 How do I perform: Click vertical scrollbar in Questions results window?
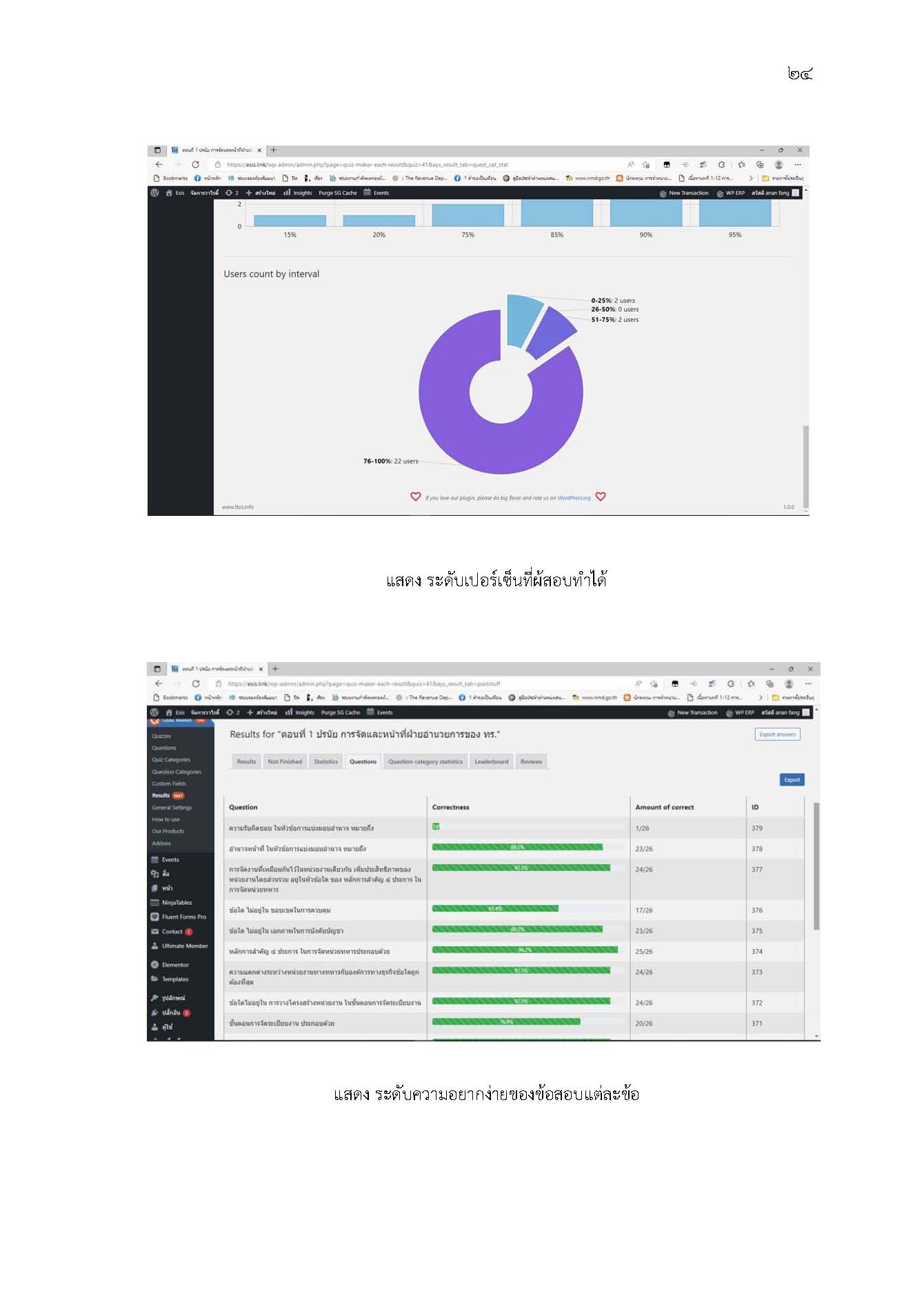pyautogui.click(x=816, y=866)
